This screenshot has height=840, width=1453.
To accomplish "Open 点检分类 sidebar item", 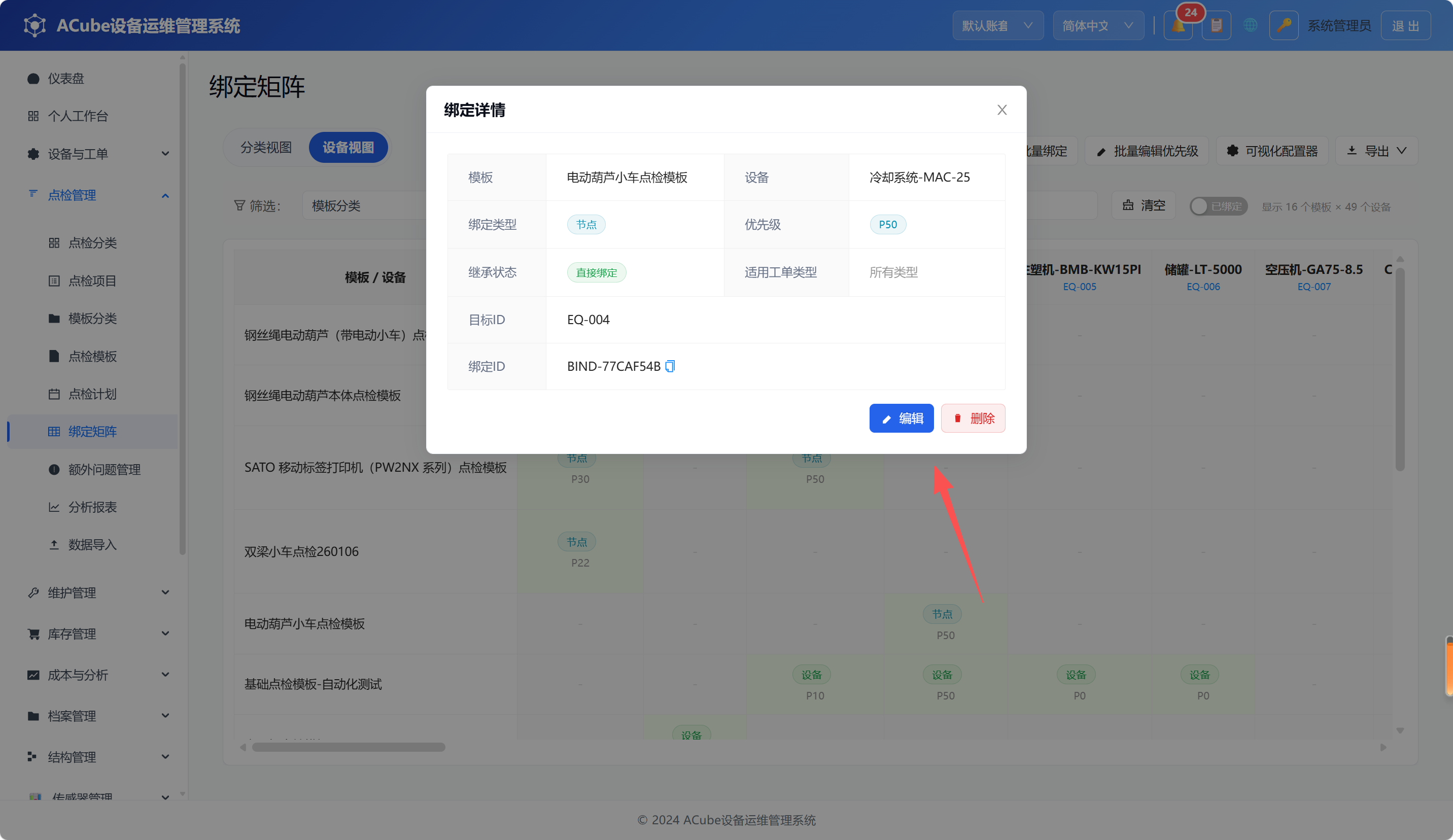I will [92, 243].
